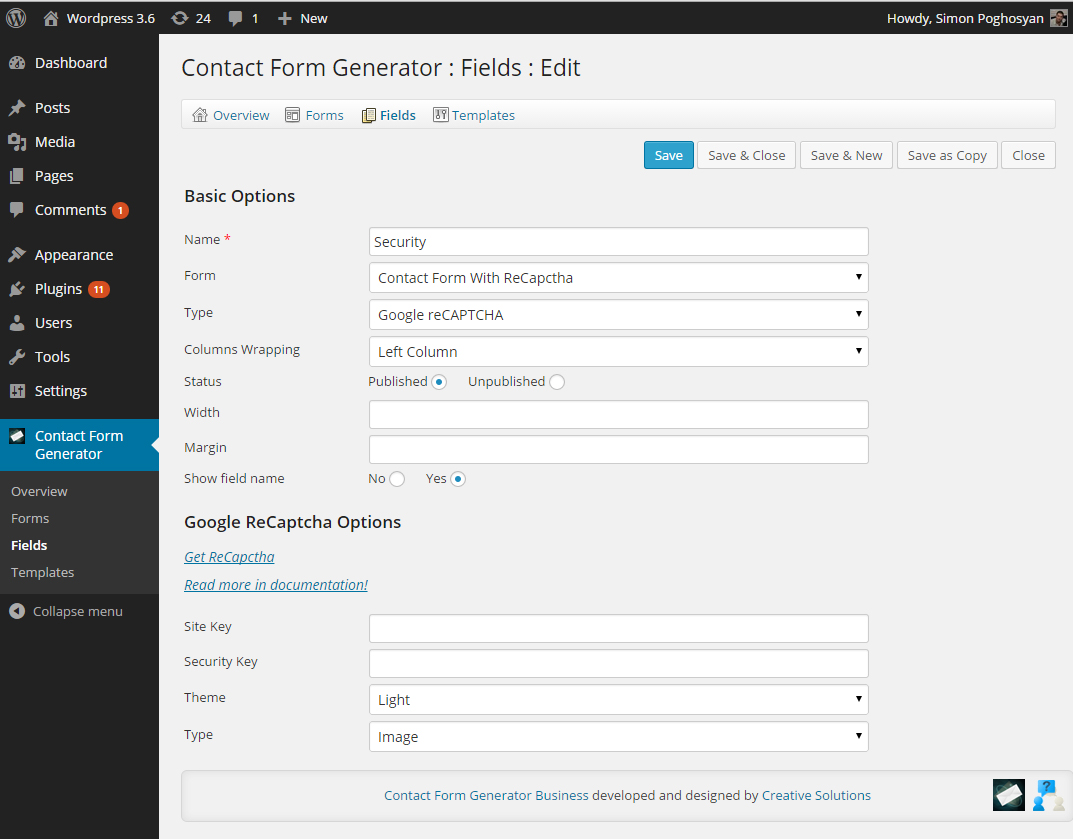1073x839 pixels.
Task: Click the Fields document icon in the toolbar
Action: [369, 115]
